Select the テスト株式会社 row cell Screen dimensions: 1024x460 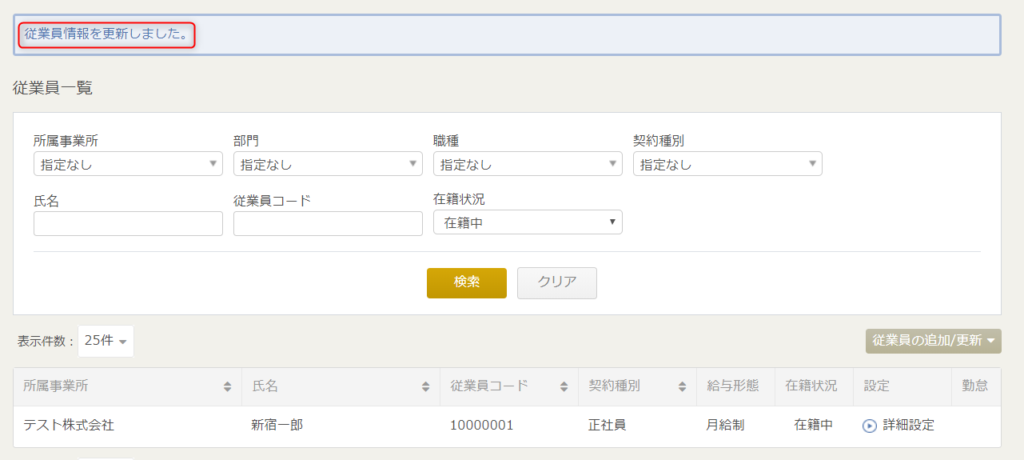127,426
